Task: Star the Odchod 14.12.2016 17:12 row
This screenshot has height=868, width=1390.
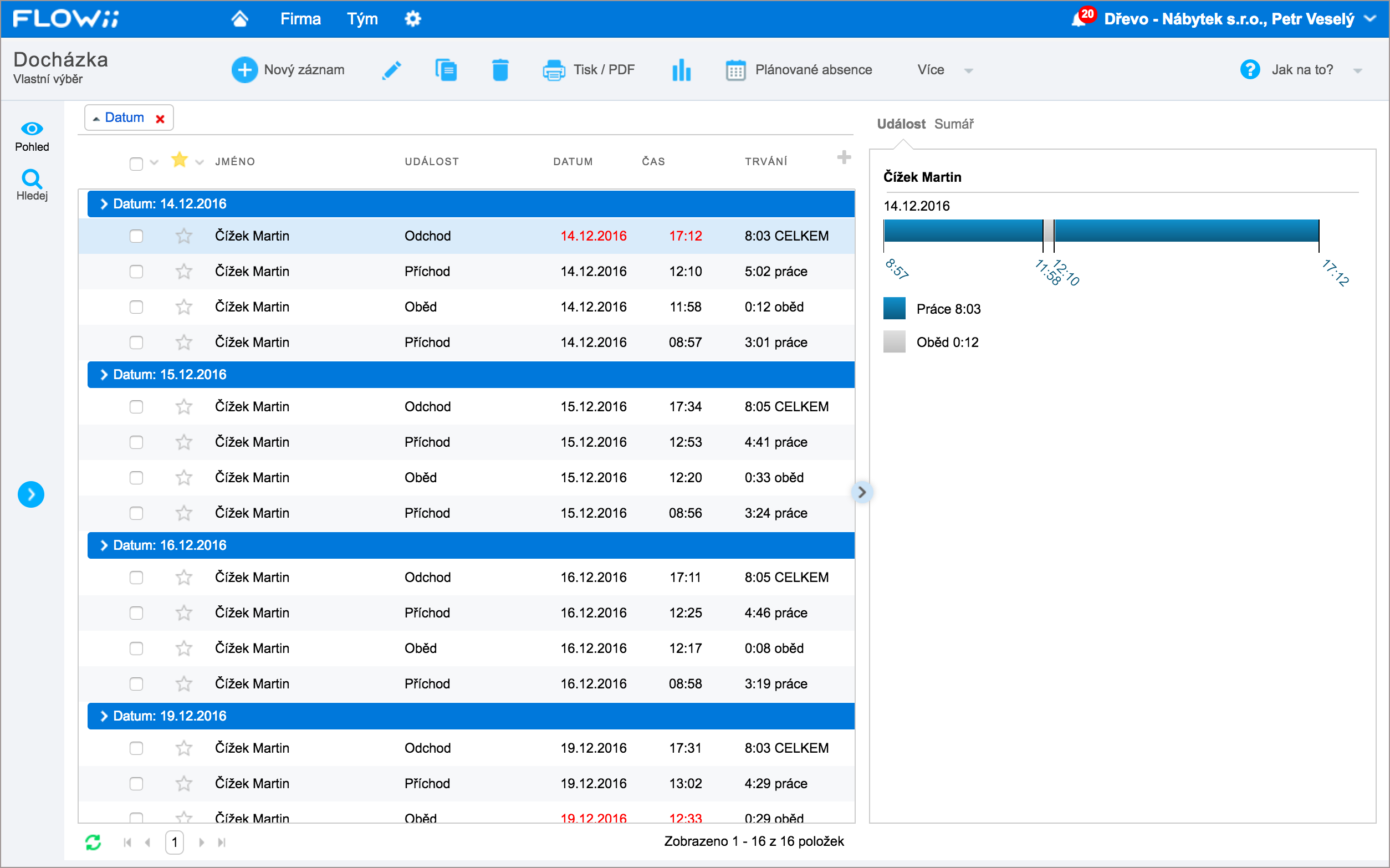Action: click(183, 236)
